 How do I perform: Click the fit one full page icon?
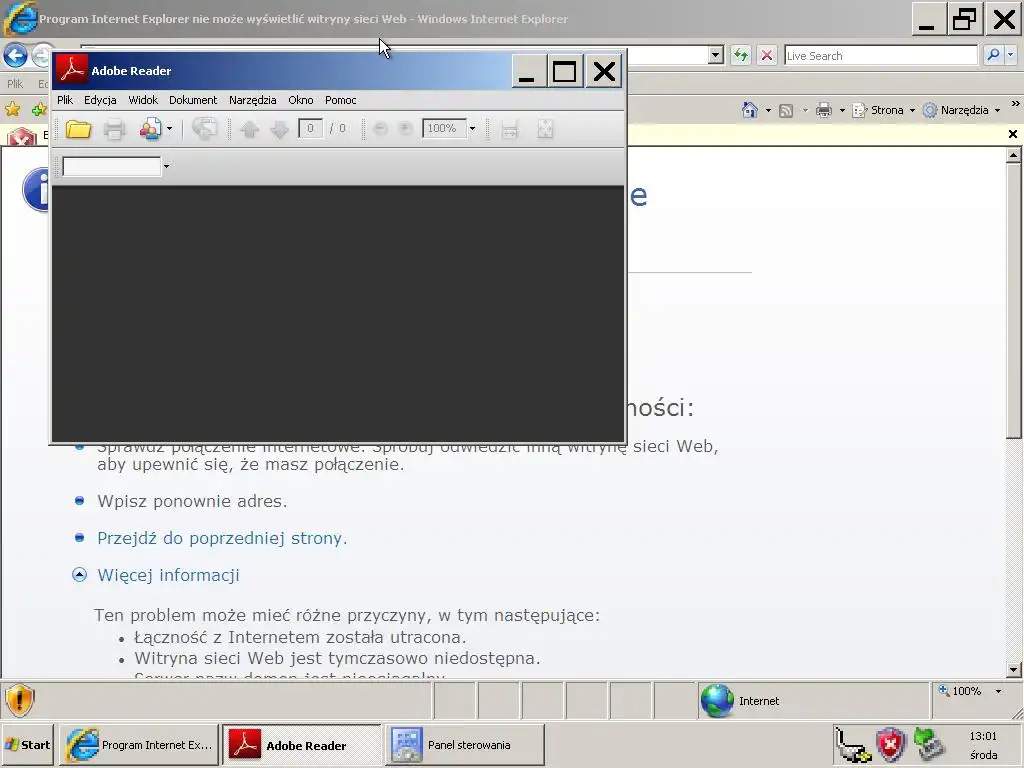[x=545, y=129]
